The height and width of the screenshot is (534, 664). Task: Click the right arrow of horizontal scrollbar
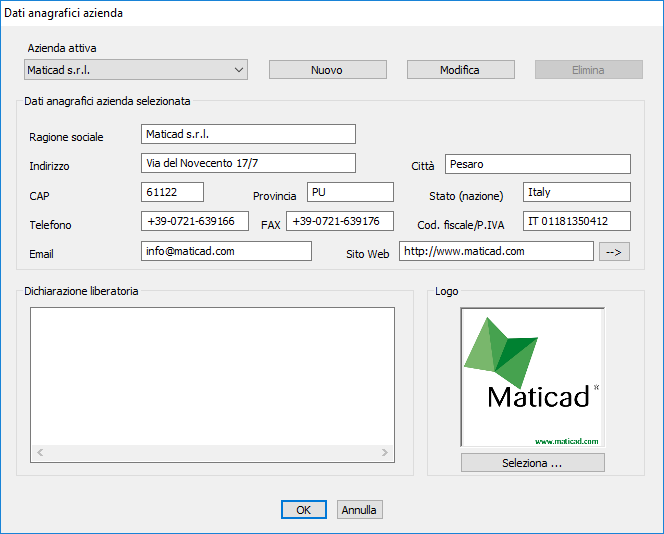point(385,453)
